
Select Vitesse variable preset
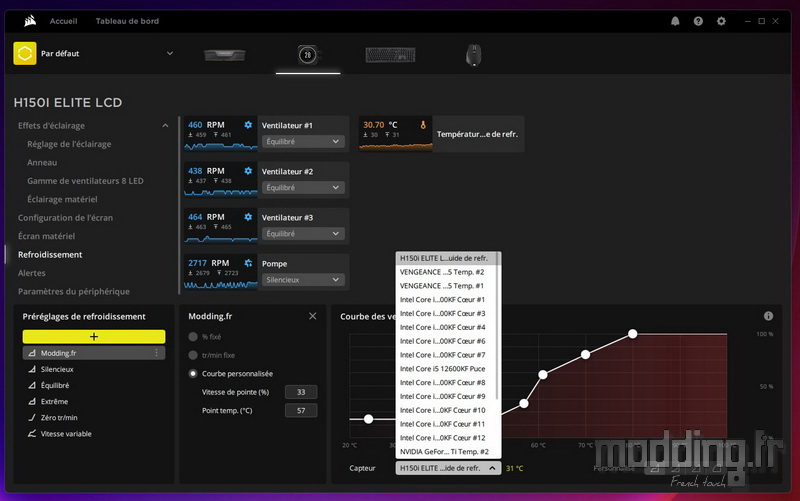coord(66,434)
